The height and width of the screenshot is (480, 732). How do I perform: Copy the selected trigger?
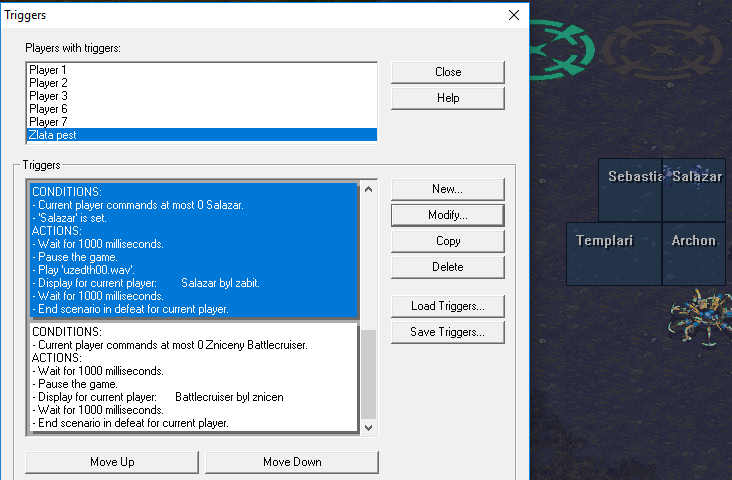pos(448,241)
